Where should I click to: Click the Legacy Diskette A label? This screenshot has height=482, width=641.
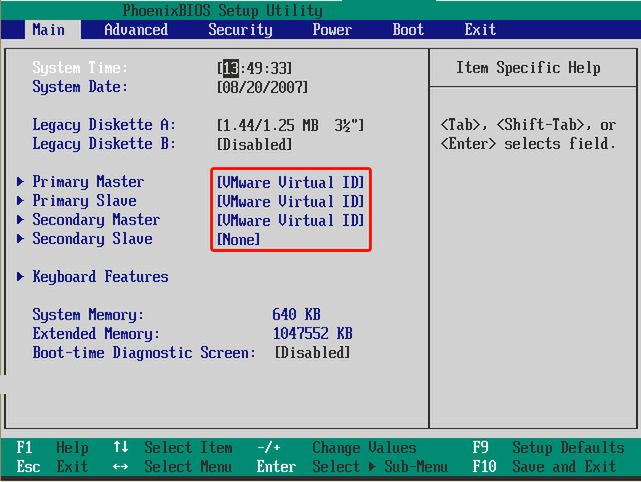click(x=104, y=125)
